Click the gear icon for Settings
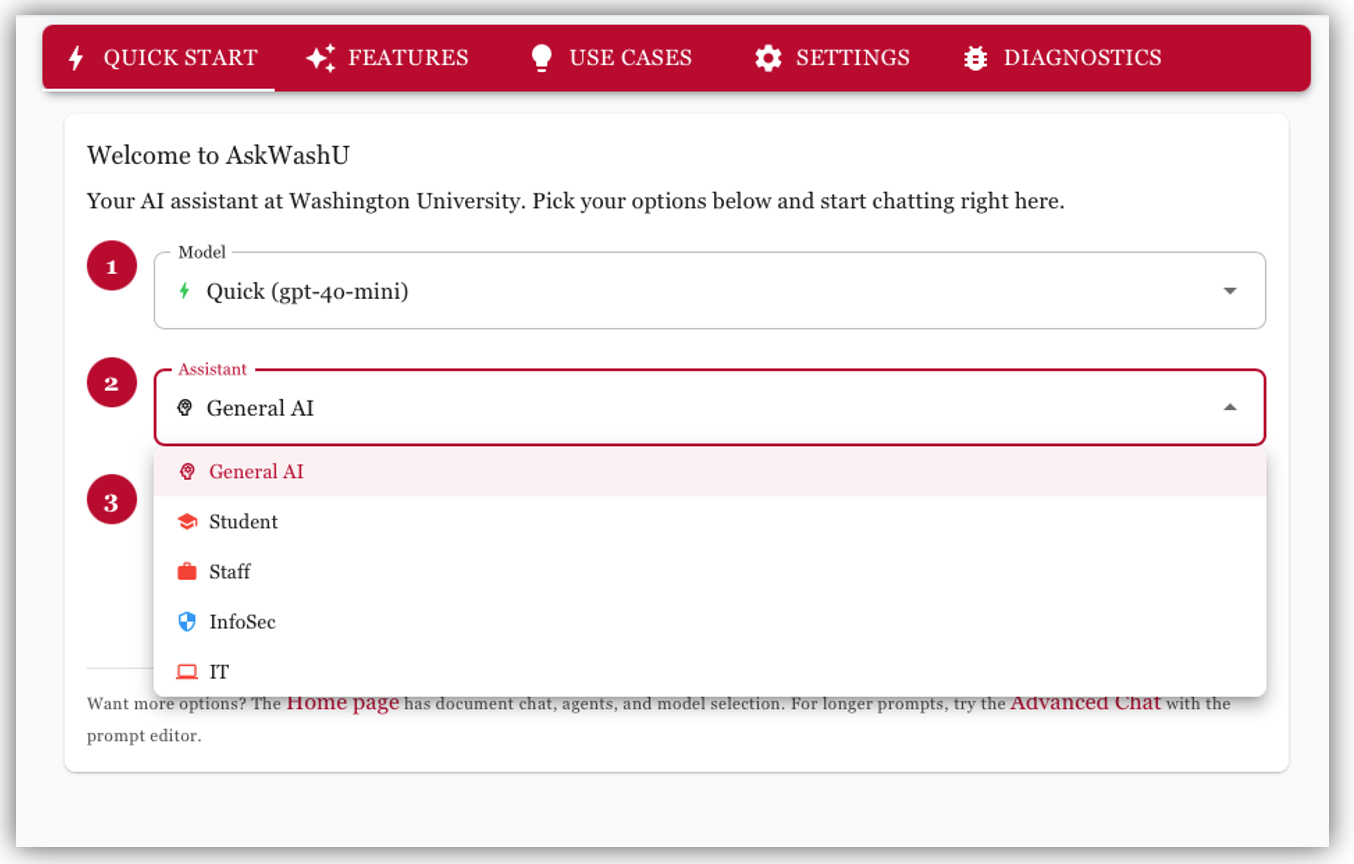Viewport: 1354px width, 864px height. (768, 58)
